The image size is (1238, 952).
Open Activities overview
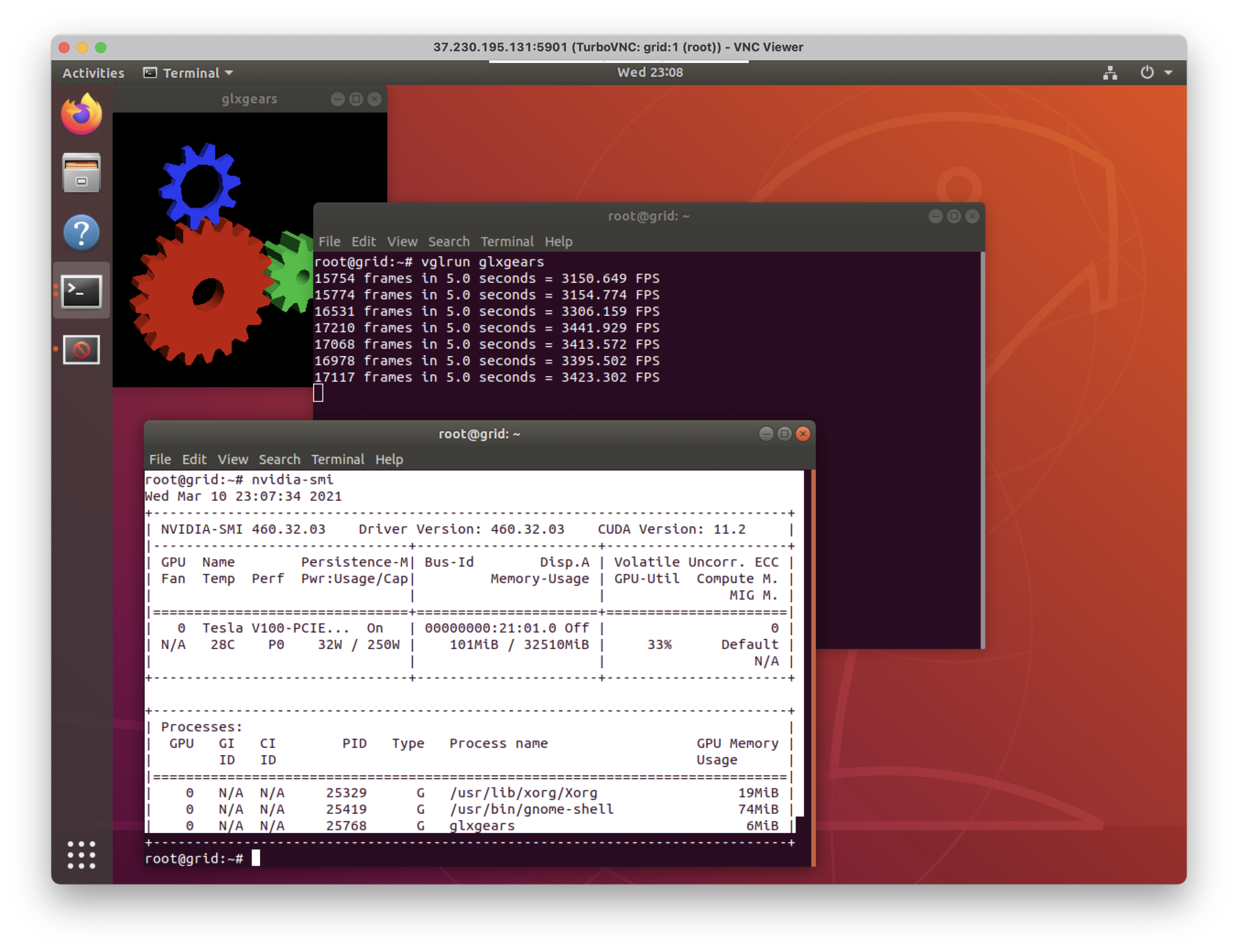tap(93, 73)
